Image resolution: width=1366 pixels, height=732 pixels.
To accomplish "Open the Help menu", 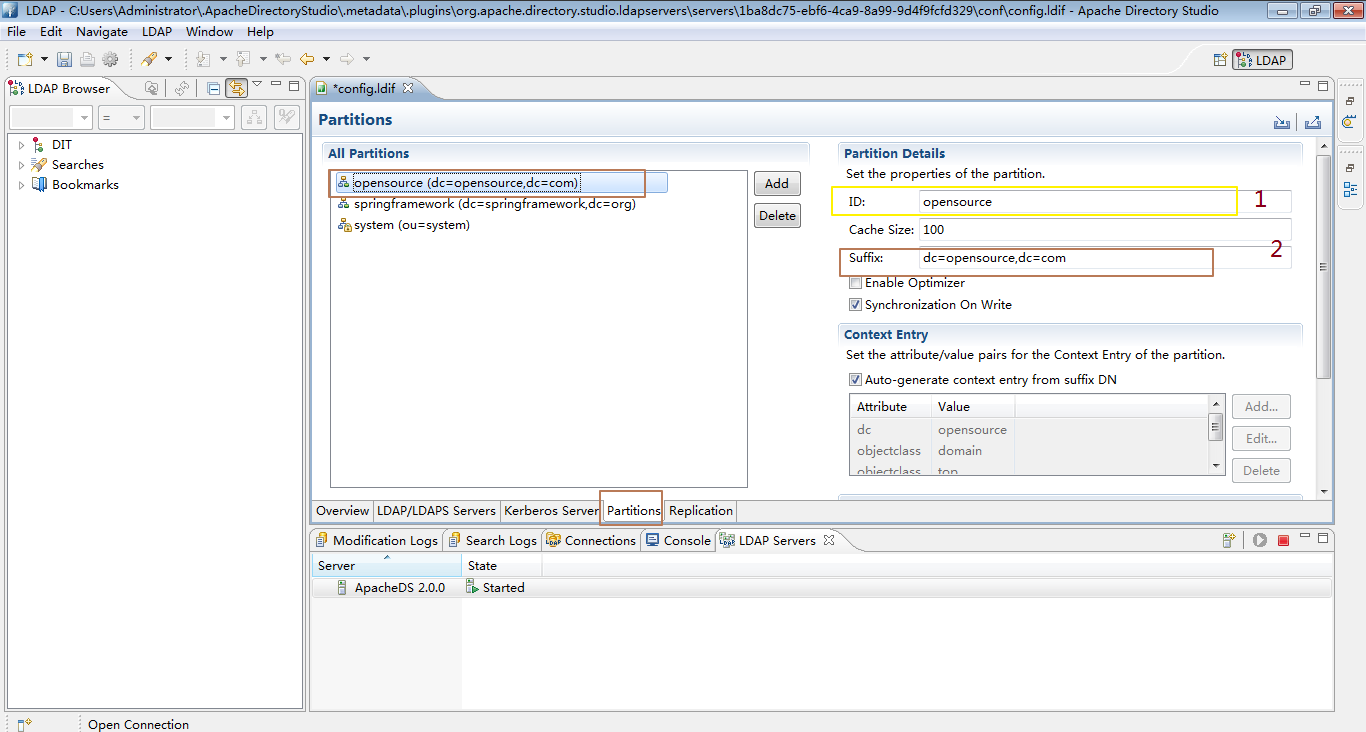I will pos(260,32).
